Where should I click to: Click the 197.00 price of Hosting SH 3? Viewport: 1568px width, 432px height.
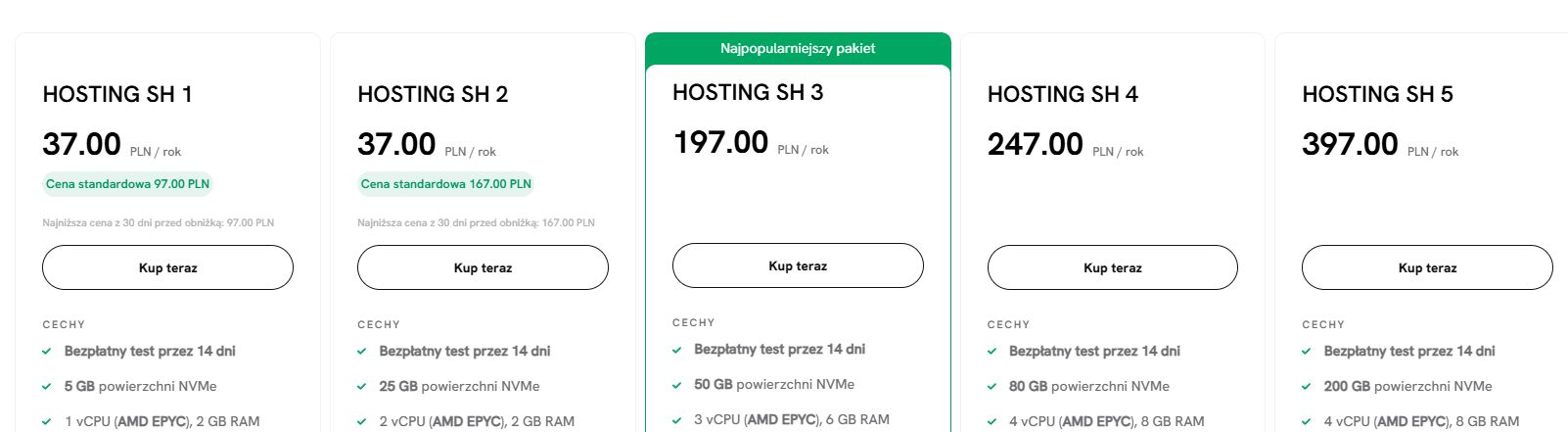click(721, 143)
